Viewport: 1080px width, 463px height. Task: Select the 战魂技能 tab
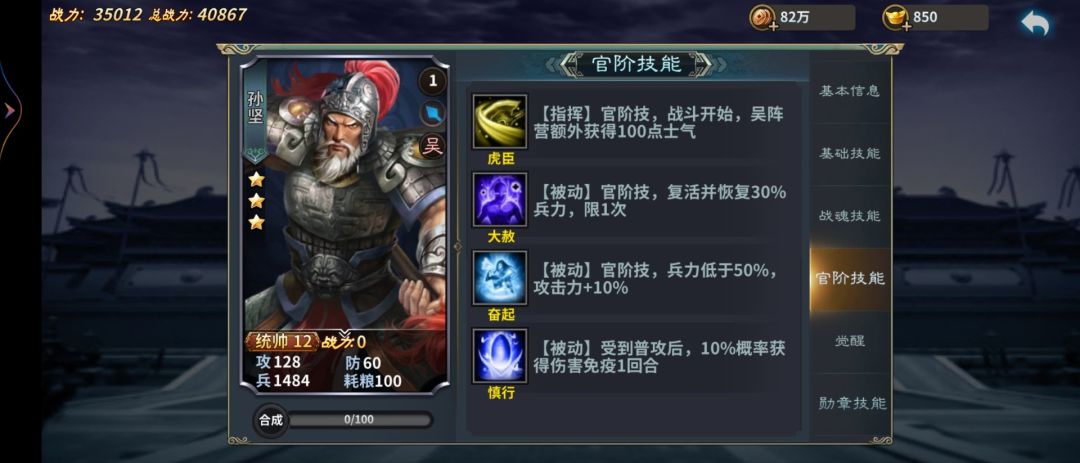tap(849, 216)
